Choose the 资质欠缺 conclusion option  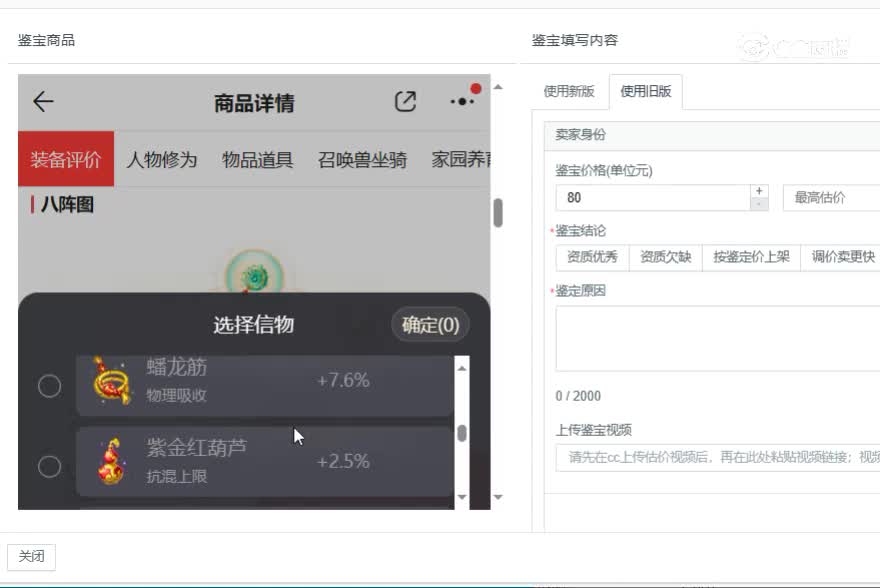[666, 257]
